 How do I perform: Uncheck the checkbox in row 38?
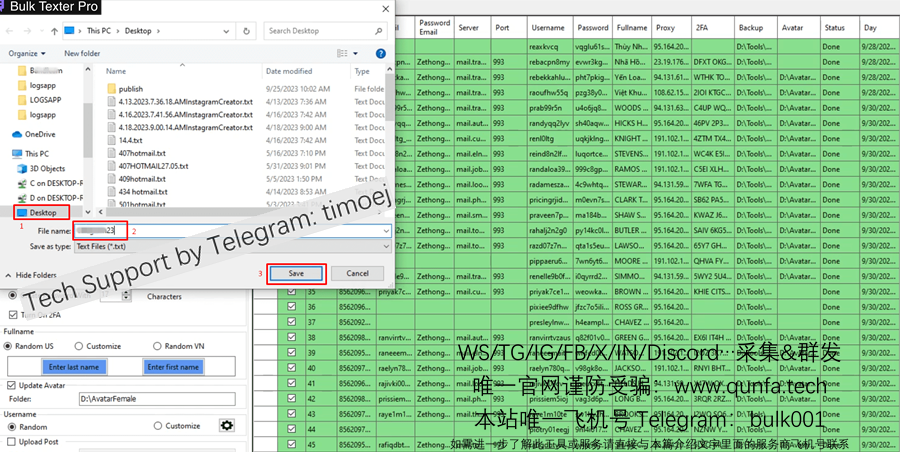coord(292,337)
